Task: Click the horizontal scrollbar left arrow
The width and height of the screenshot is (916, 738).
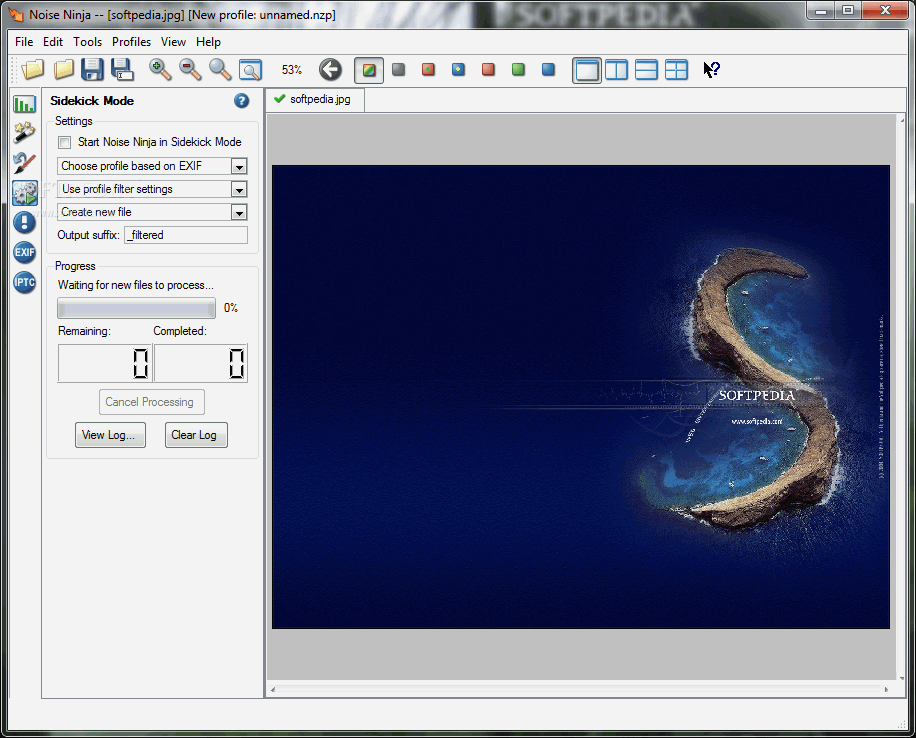Action: [x=273, y=690]
